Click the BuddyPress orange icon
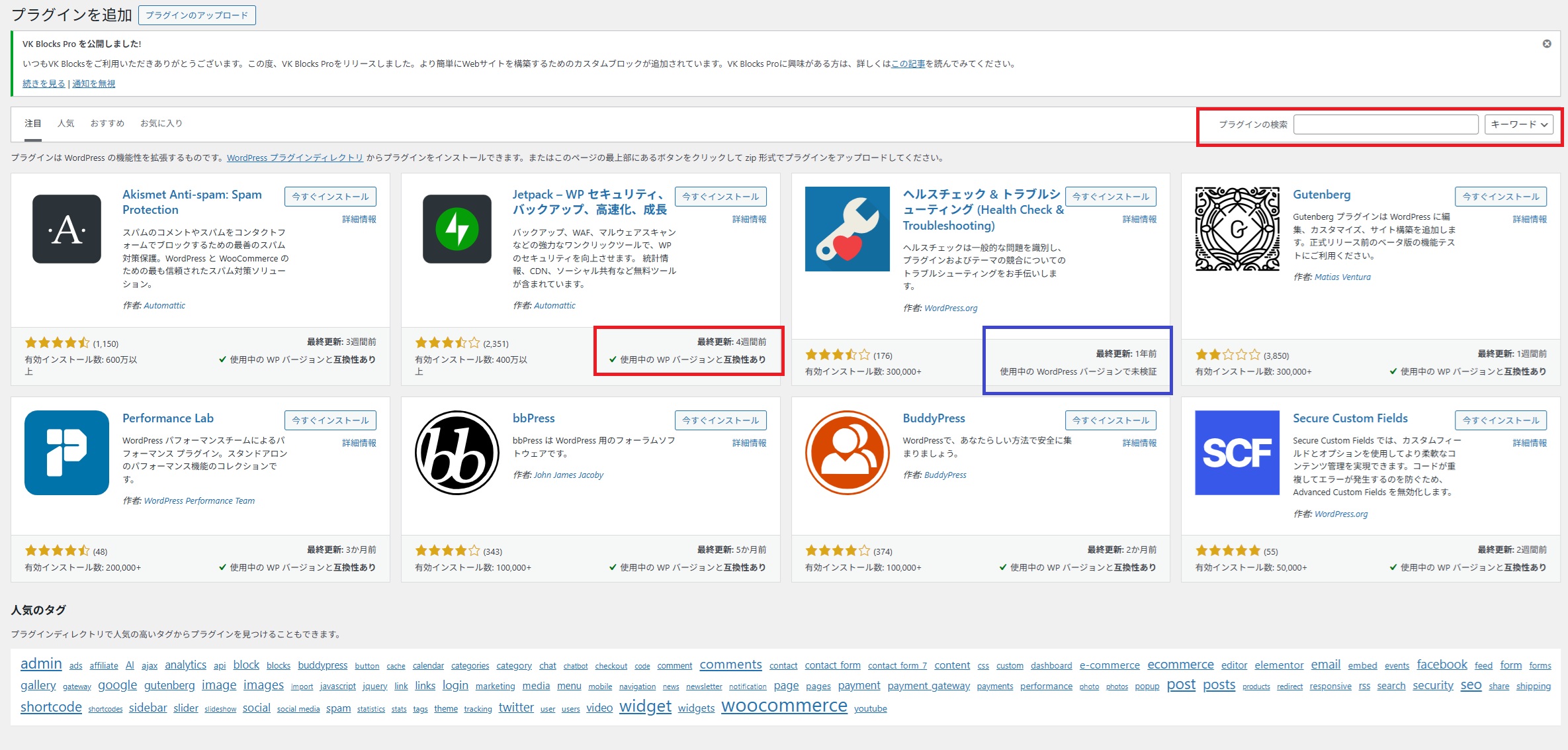The height and width of the screenshot is (750, 1568). (x=847, y=453)
